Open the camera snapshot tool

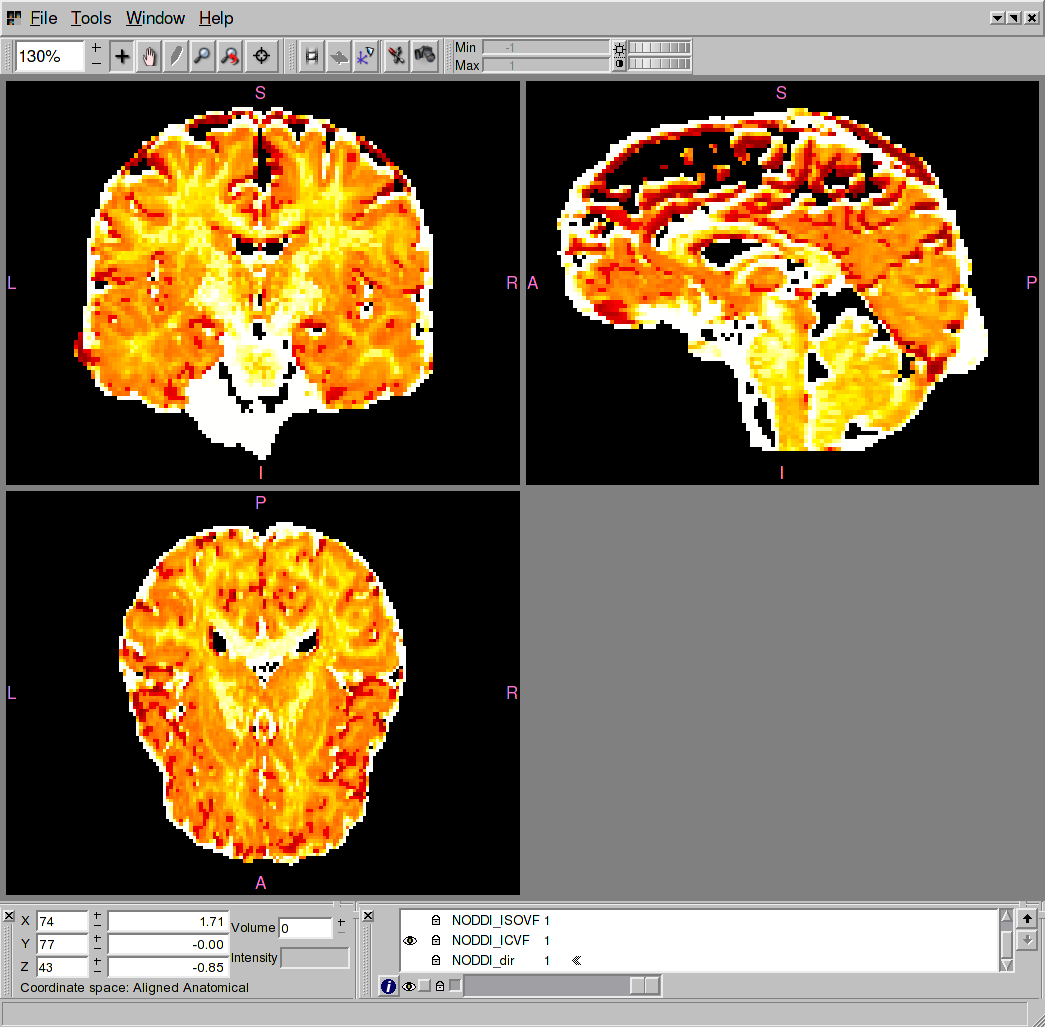[425, 56]
